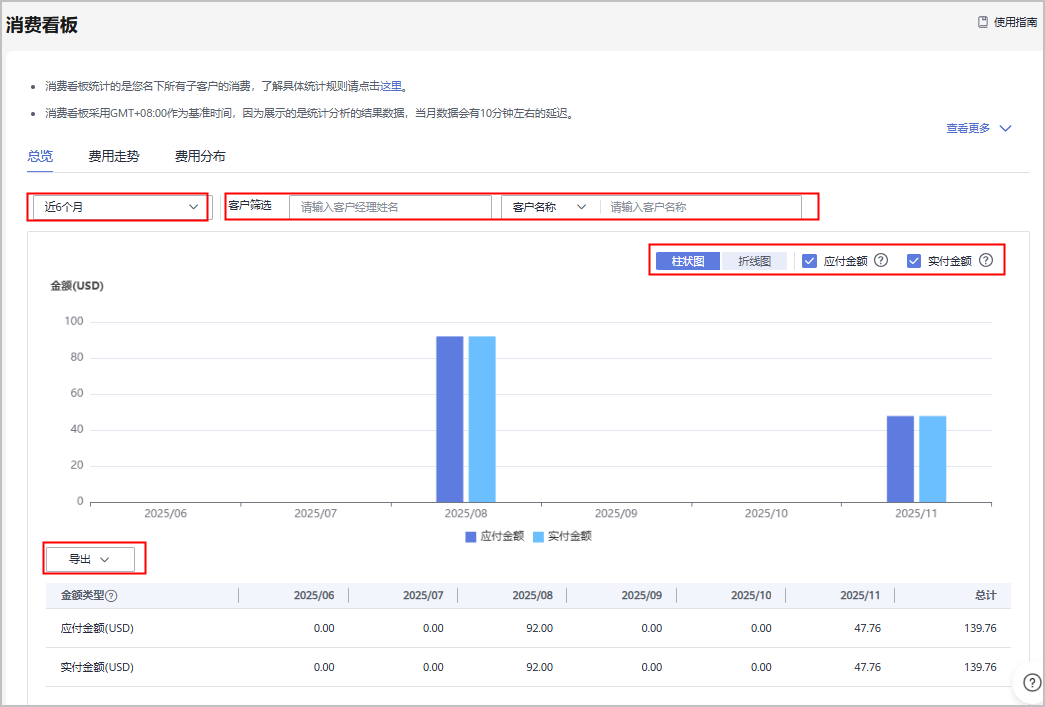Open the 使用指南 usage guide icon
Viewport: 1045px width, 707px height.
[983, 22]
